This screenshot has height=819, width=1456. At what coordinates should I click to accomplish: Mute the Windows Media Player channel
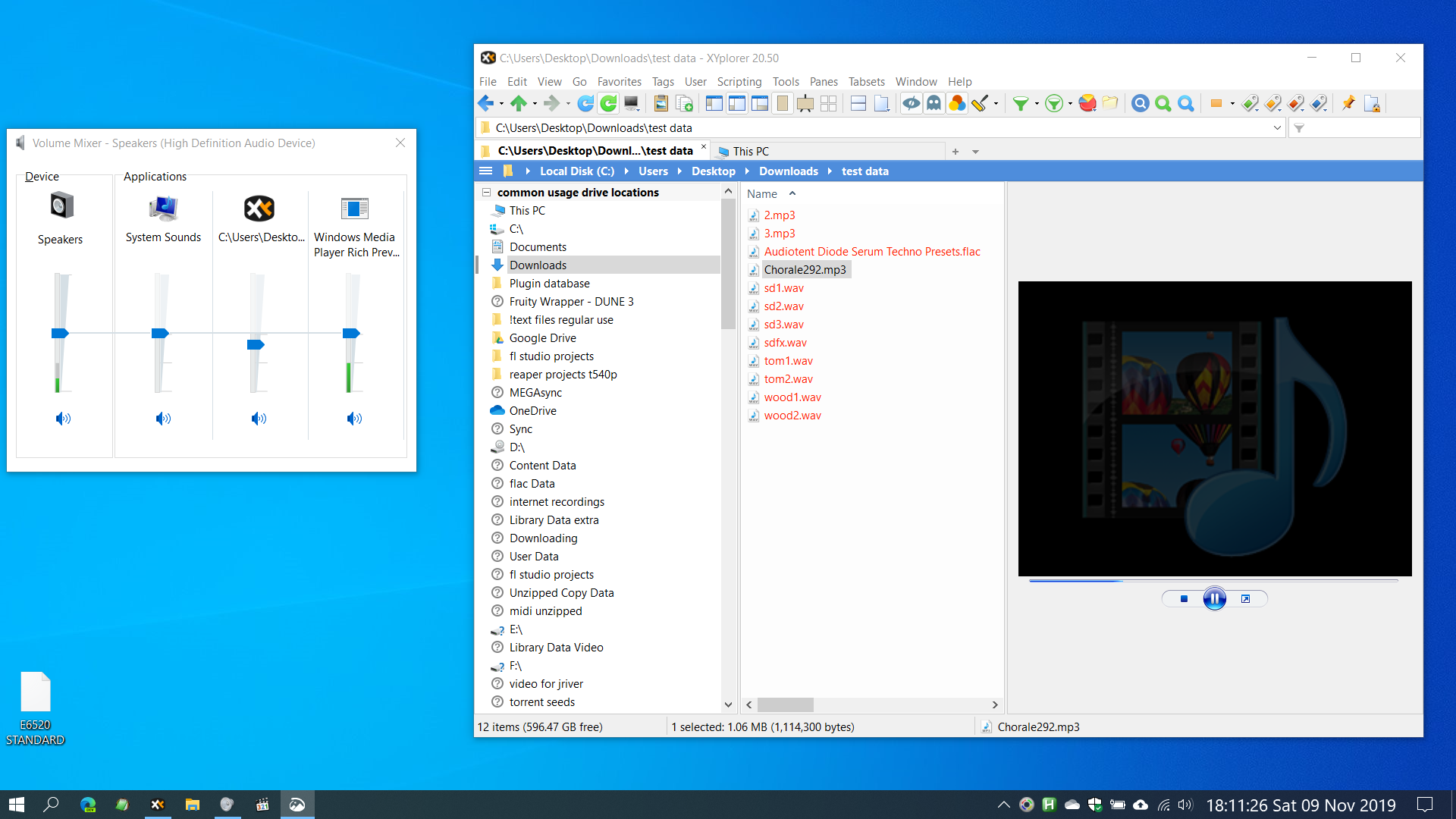354,419
